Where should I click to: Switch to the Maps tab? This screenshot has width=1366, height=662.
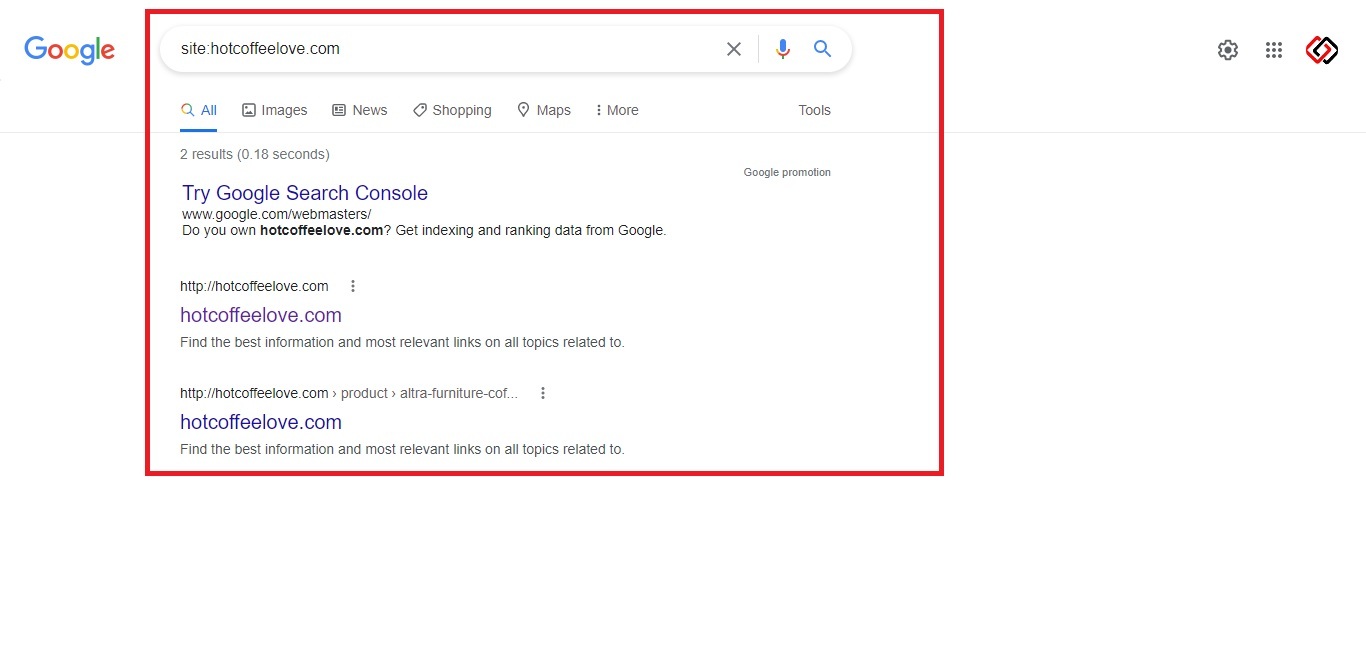pos(544,110)
